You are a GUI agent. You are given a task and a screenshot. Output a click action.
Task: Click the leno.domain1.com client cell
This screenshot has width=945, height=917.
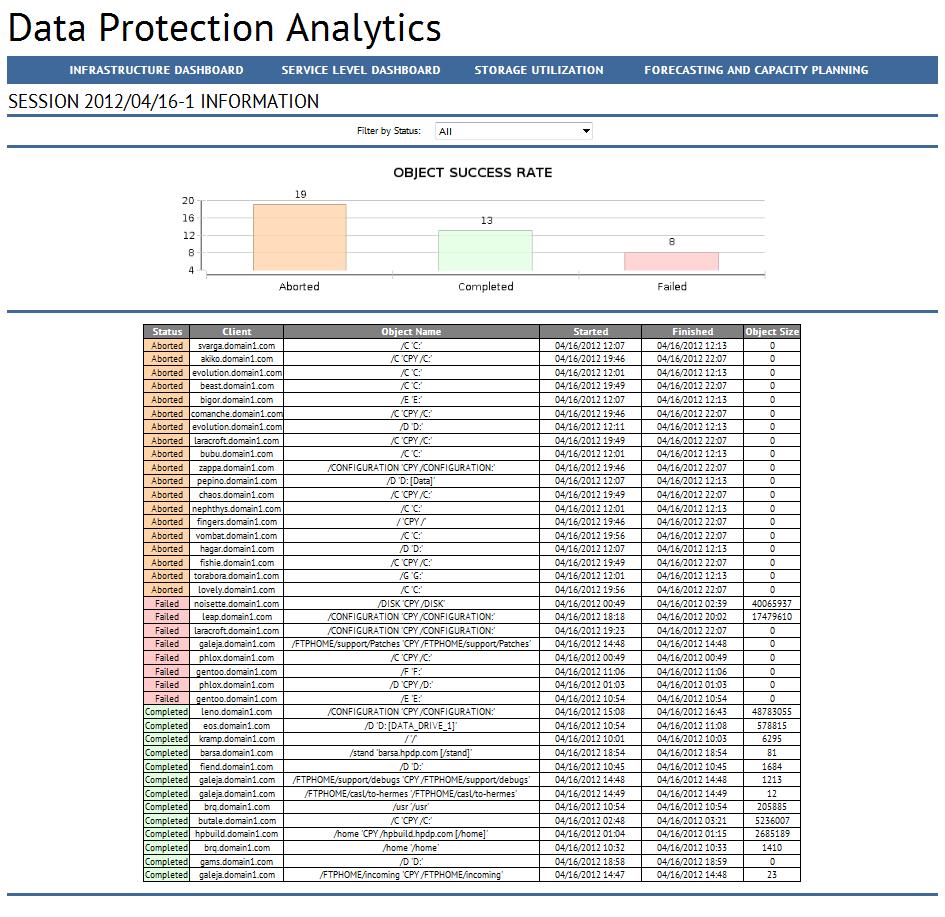point(237,712)
